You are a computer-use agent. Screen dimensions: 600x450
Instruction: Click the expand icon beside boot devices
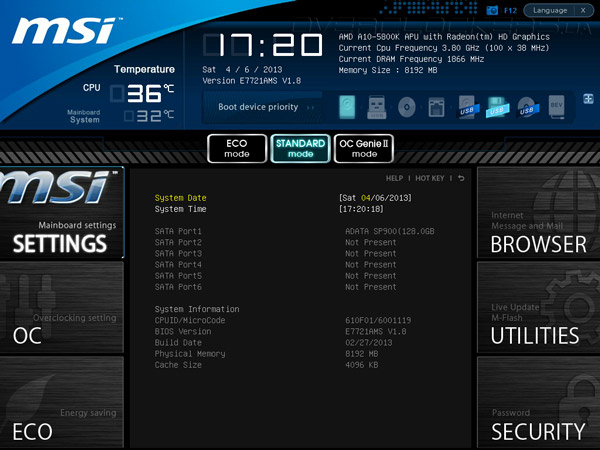coord(588,99)
